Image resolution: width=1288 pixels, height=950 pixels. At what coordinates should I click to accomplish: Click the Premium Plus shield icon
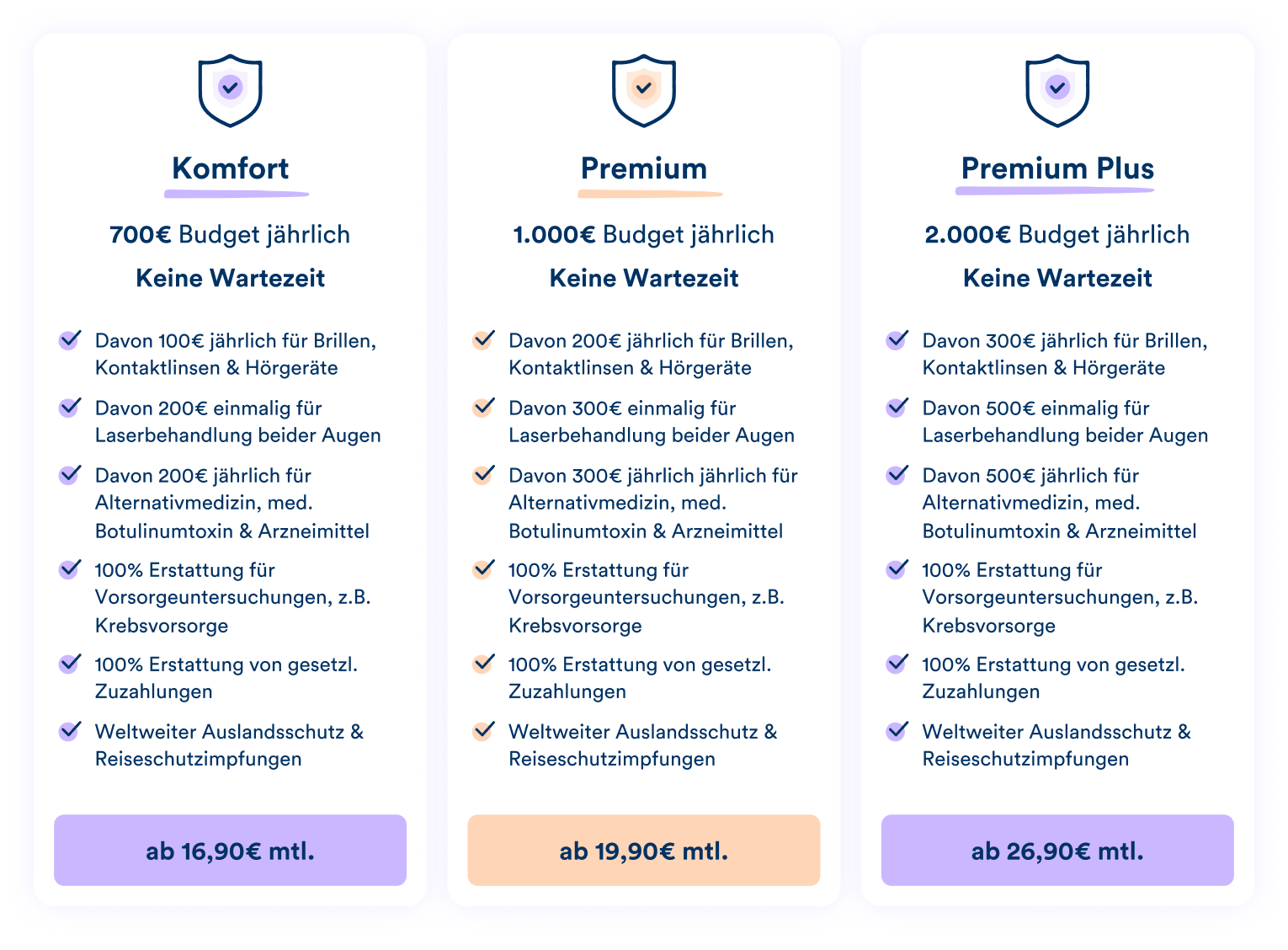click(1057, 90)
